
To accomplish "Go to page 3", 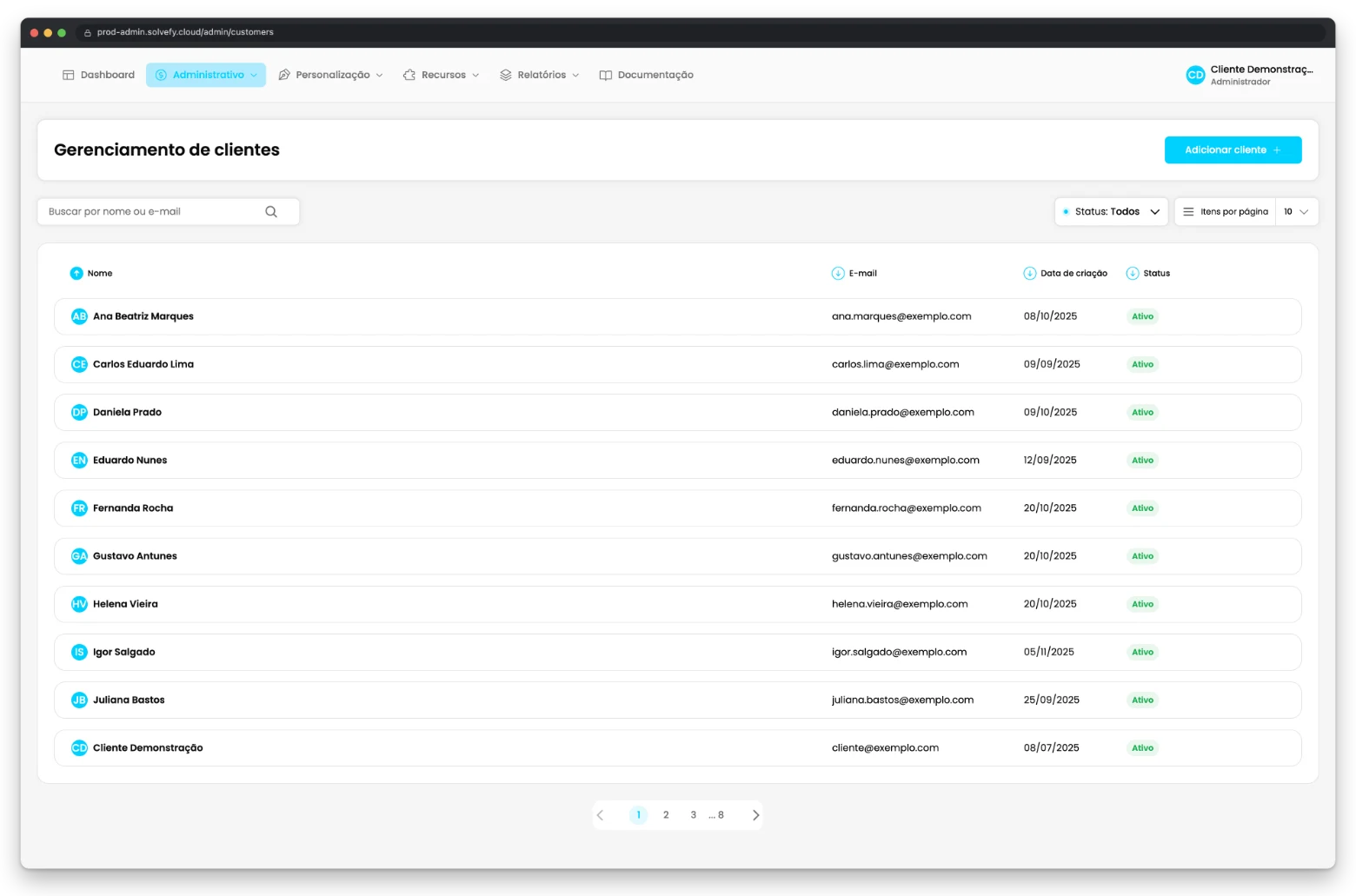I will point(693,815).
